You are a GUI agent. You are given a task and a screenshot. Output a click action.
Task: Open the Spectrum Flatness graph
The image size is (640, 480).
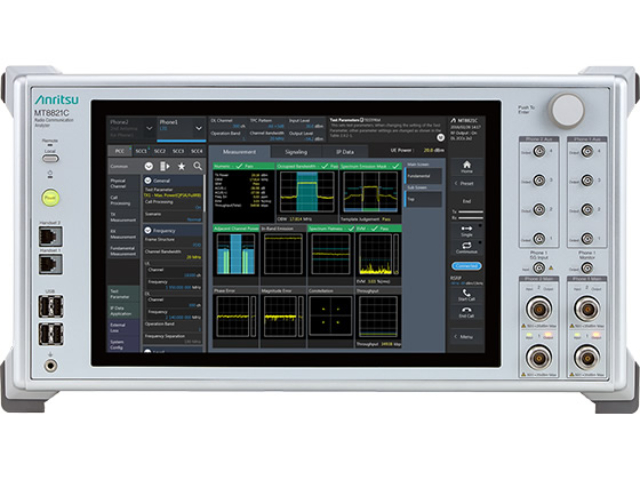(x=330, y=255)
